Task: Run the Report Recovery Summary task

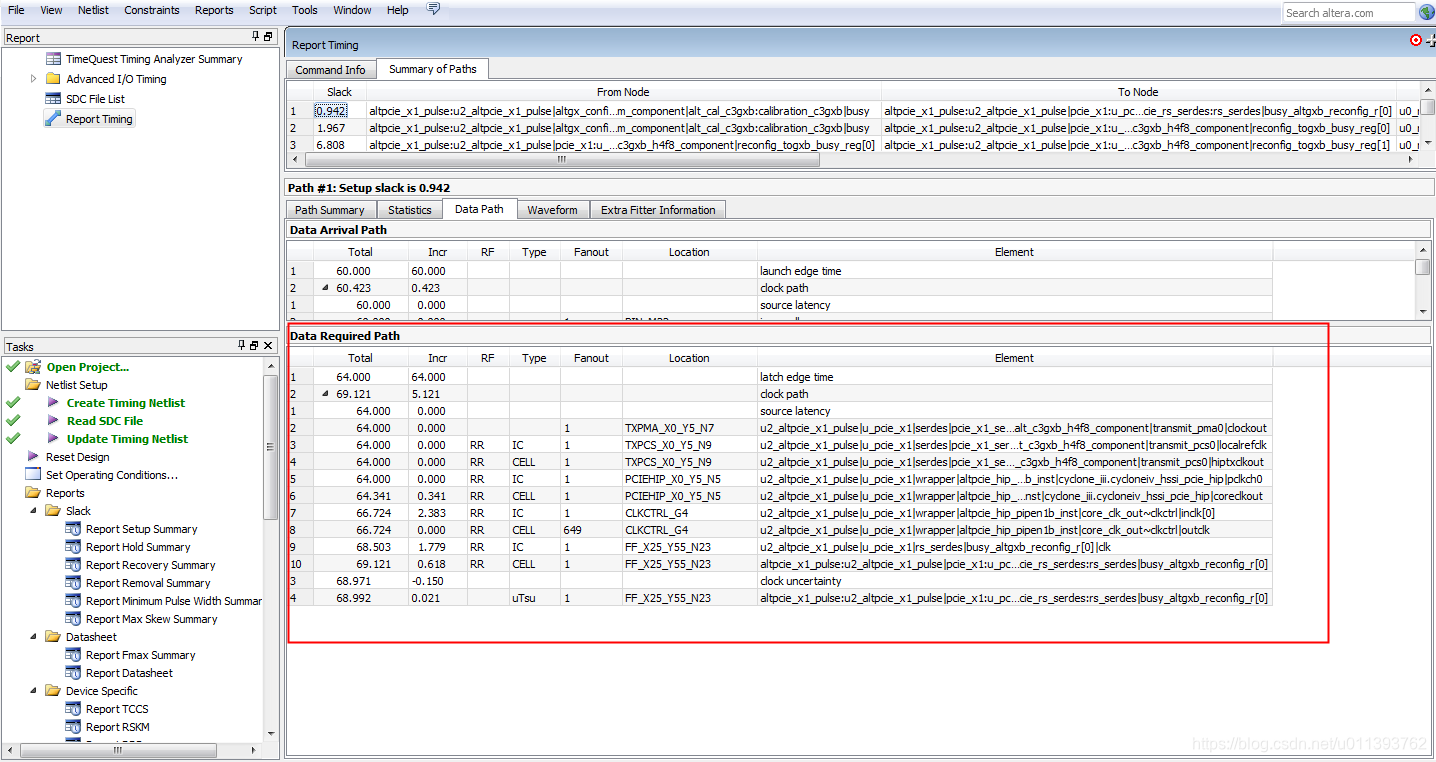Action: pos(148,564)
